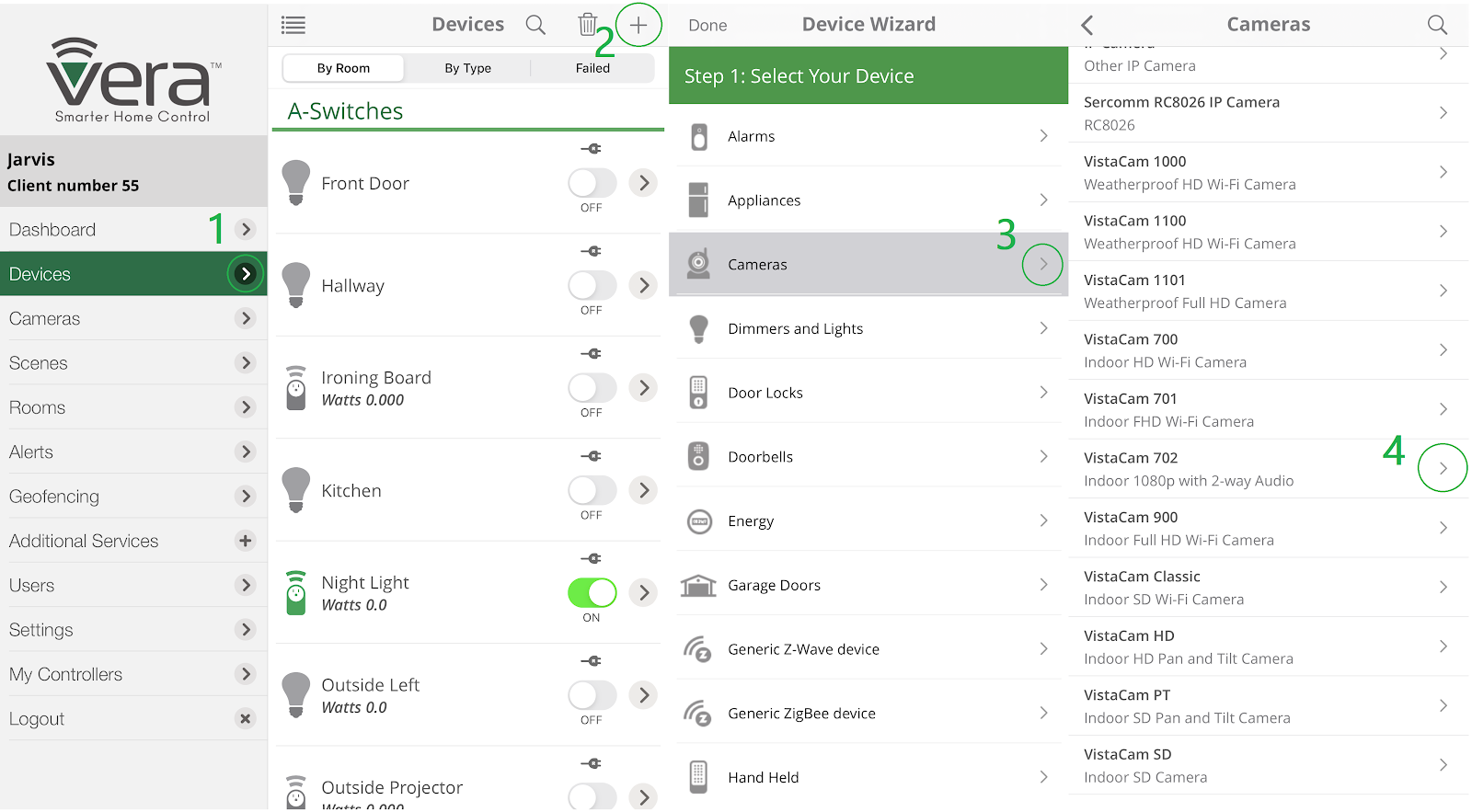
Task: Open Outside Left details chevron
Action: pos(644,695)
